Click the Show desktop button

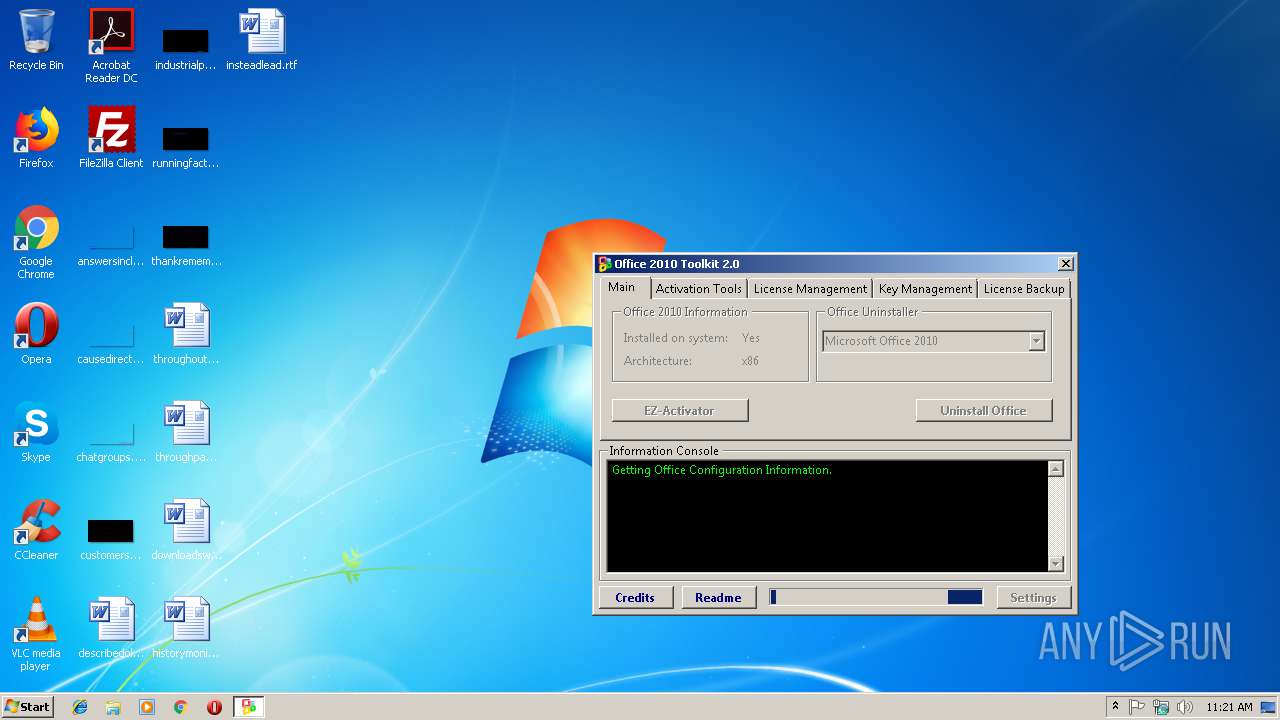click(x=1268, y=707)
